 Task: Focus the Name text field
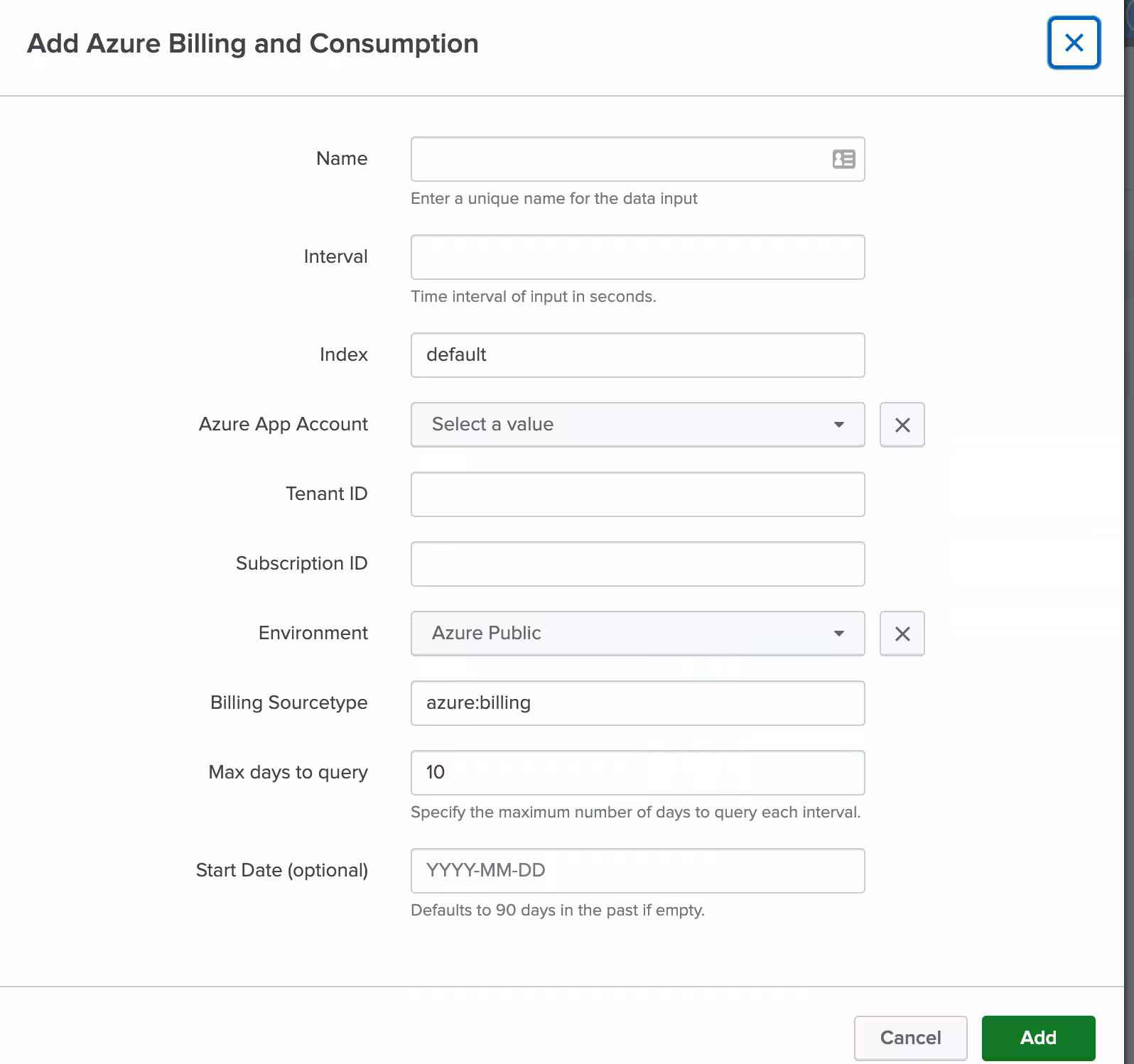618,159
